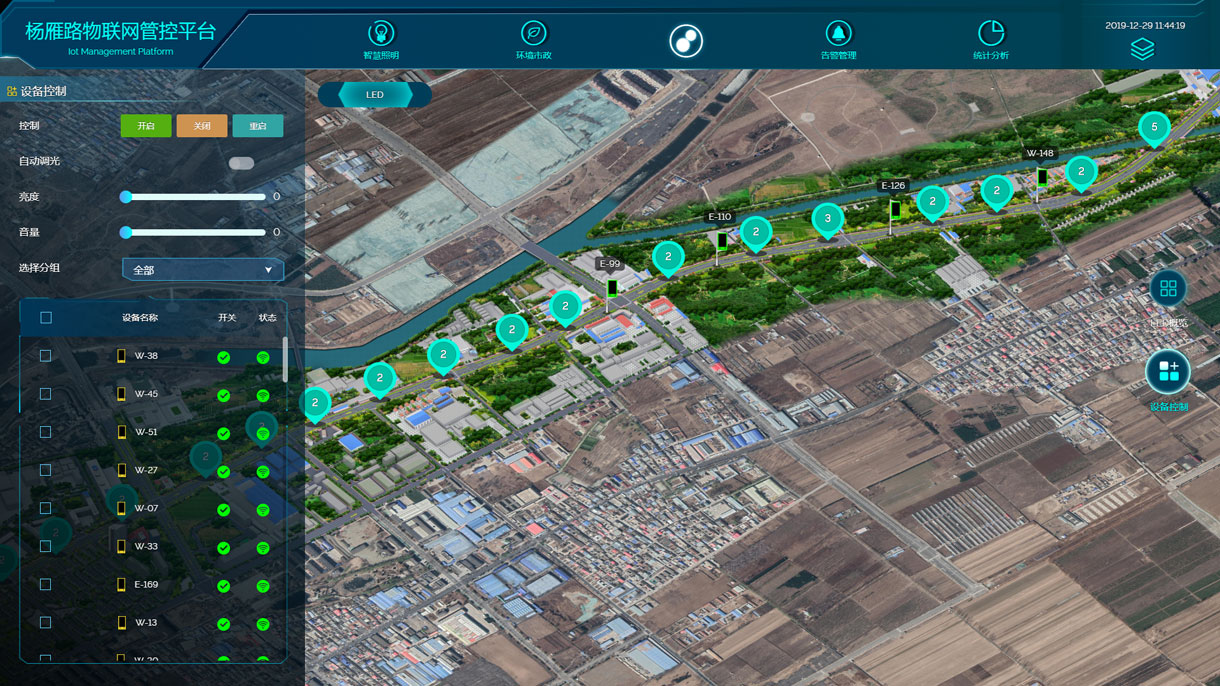Open 统计分析 pie chart icon
Viewport: 1220px width, 686px height.
990,35
